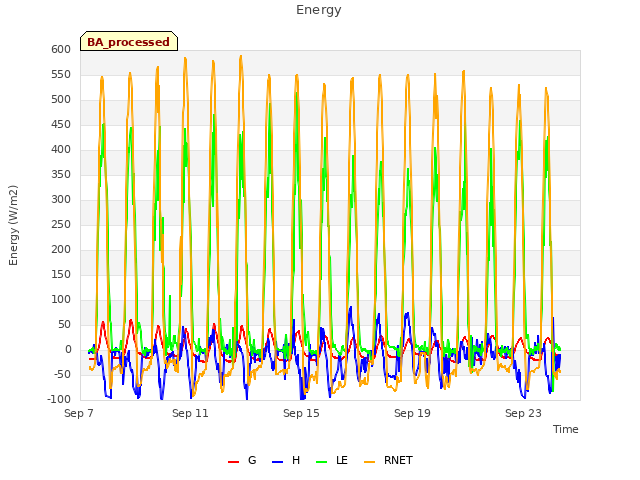Click the 400 y-axis tick label
Viewport: 640px width, 480px height.
click(61, 149)
